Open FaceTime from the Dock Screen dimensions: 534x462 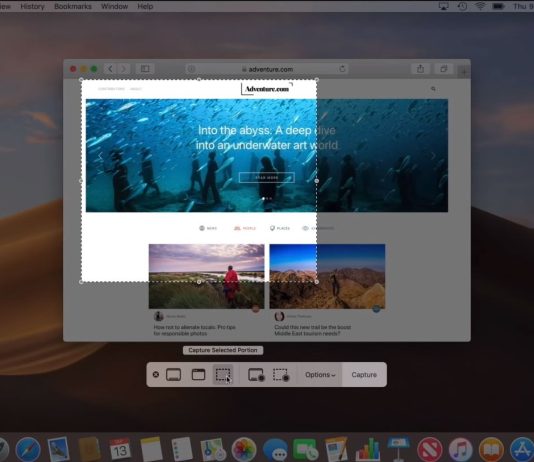(x=306, y=449)
